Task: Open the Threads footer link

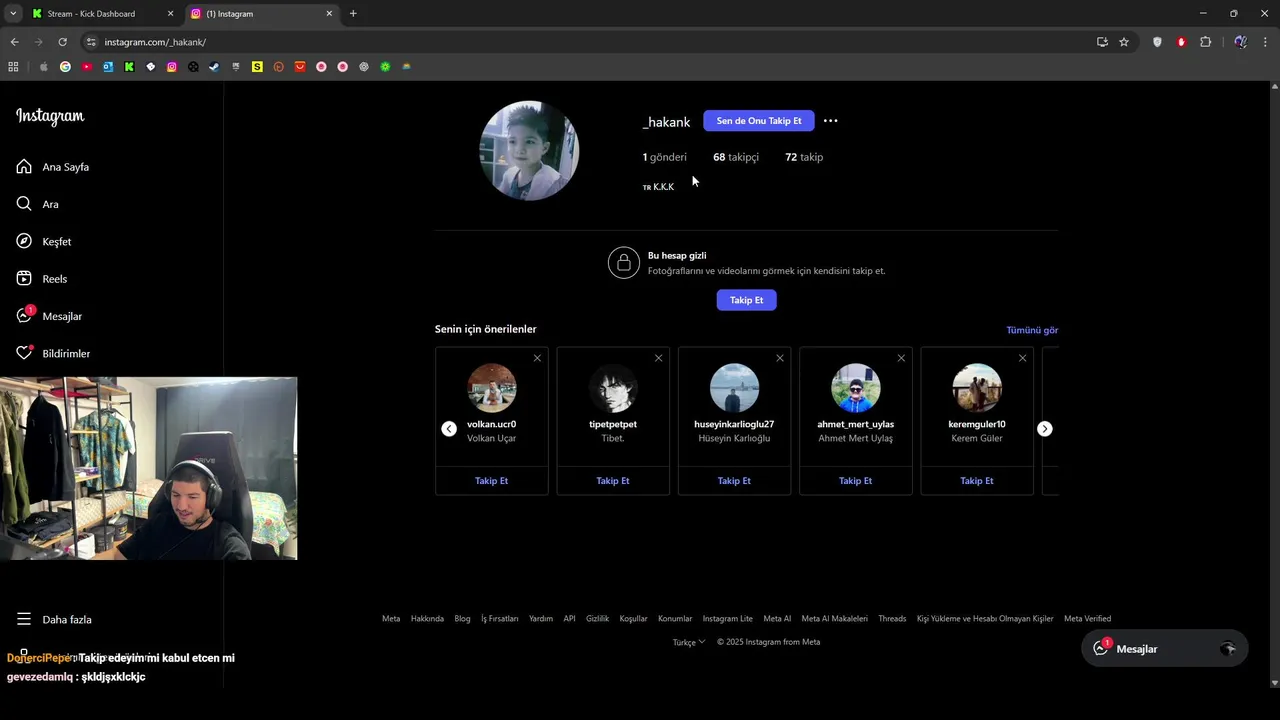Action: click(892, 619)
